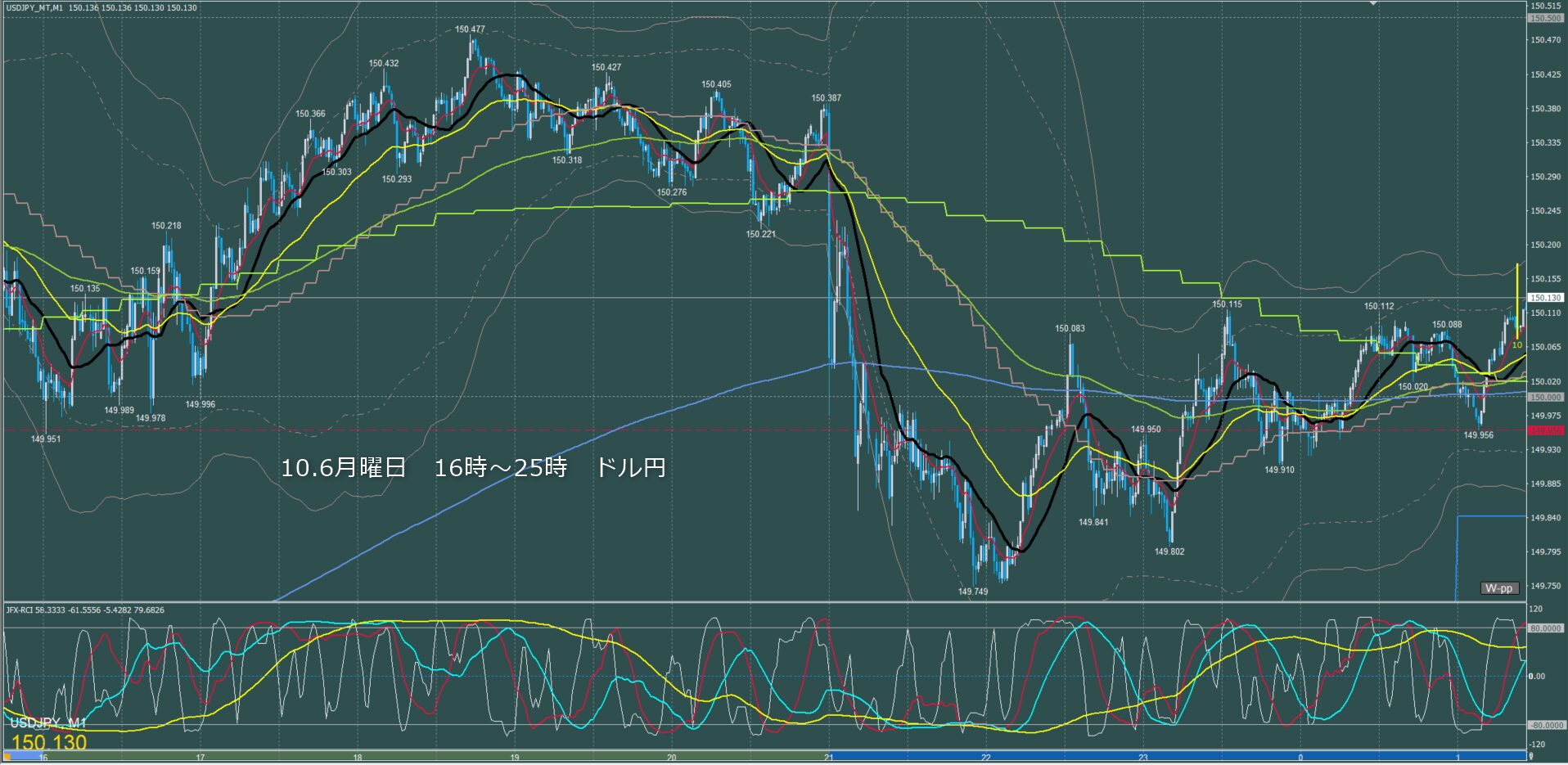Viewport: 1568px width, 765px height.
Task: Click the USDJPY_M1 label in the indicator window
Action: tap(47, 723)
